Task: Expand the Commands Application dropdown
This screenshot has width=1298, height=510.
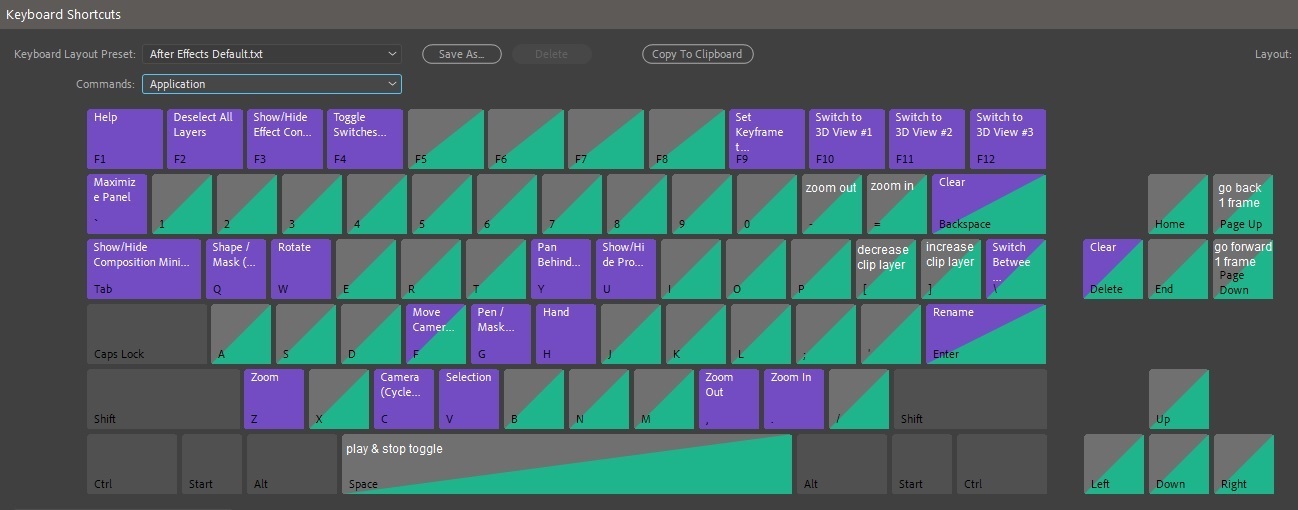Action: pos(271,84)
